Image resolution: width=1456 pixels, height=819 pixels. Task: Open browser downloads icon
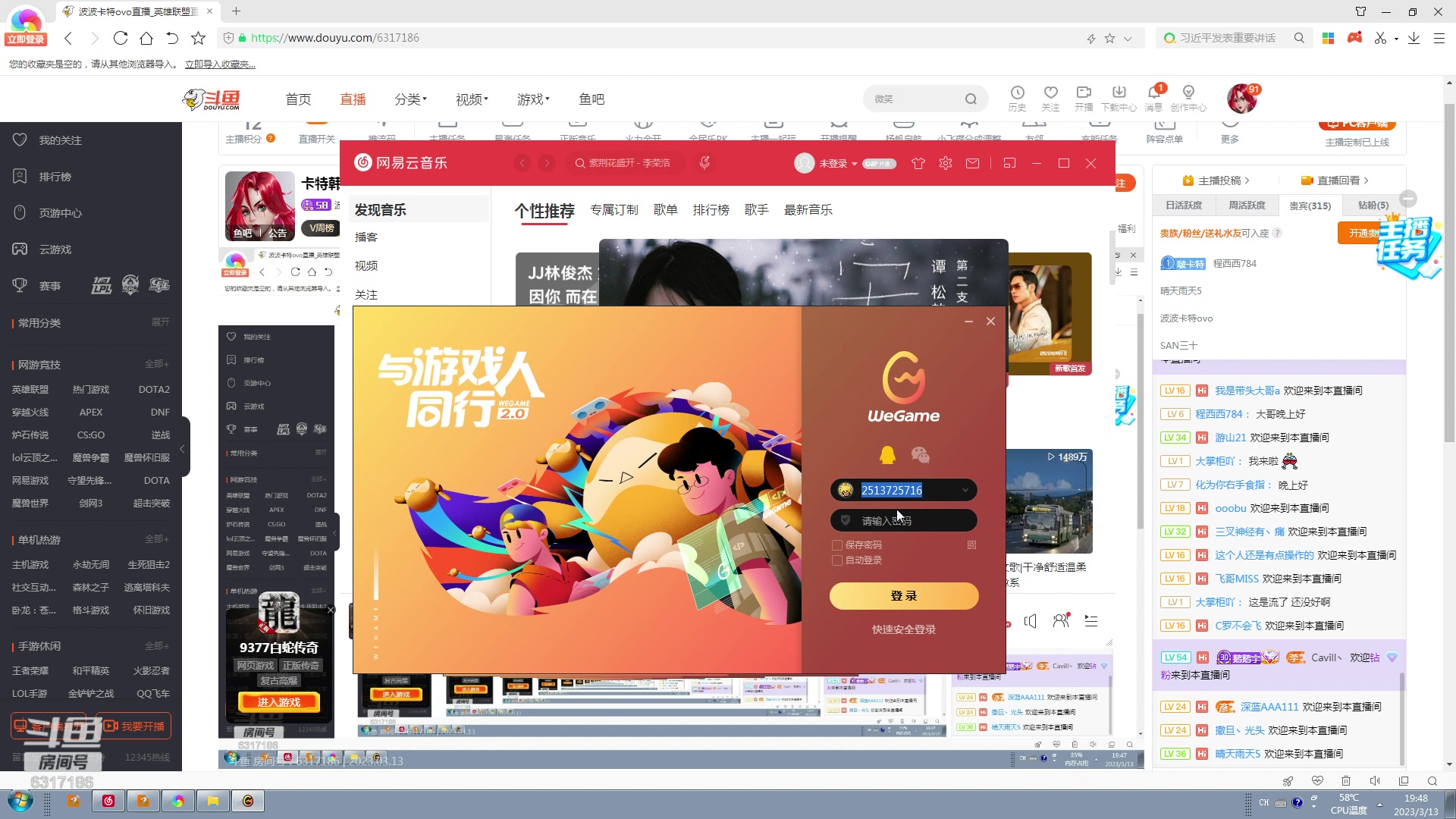coord(1414,38)
